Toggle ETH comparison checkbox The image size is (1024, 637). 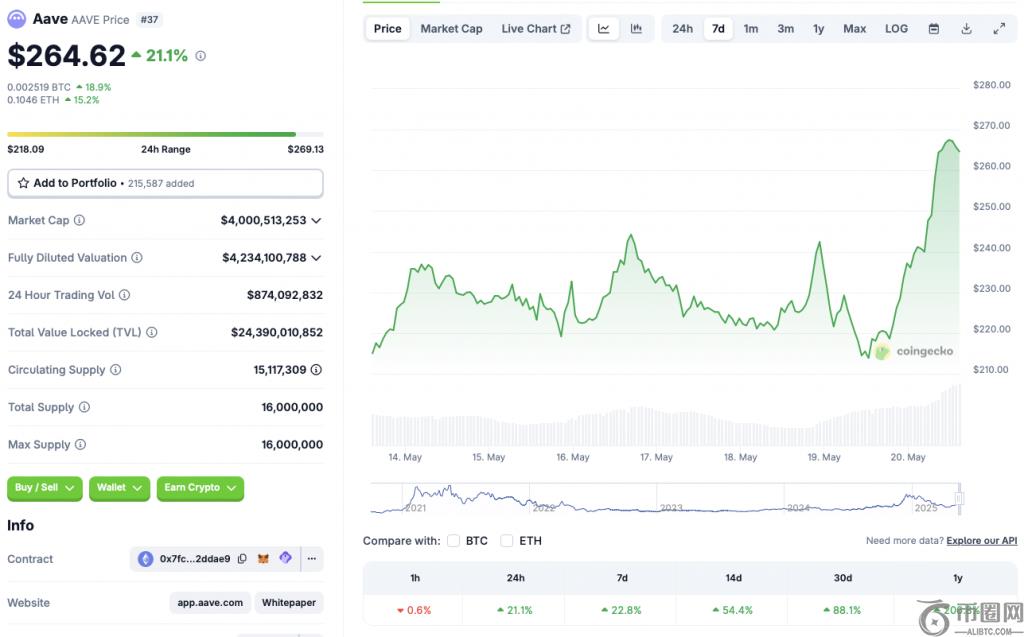pos(506,540)
